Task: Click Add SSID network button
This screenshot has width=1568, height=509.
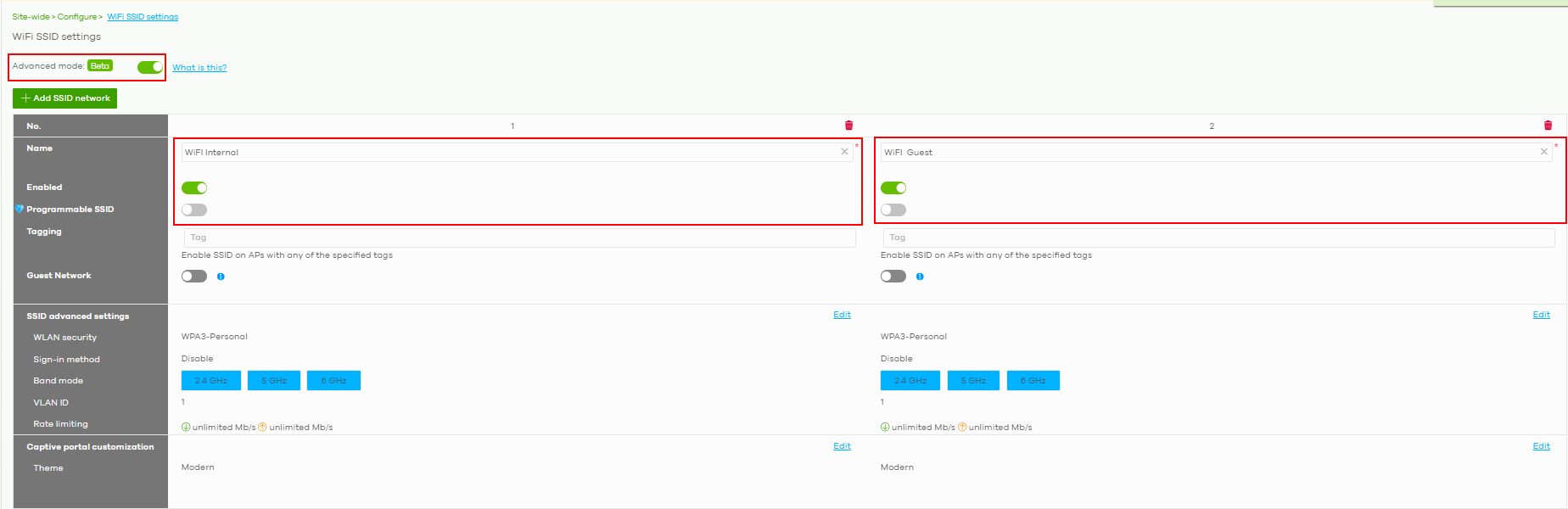Action: pos(64,98)
